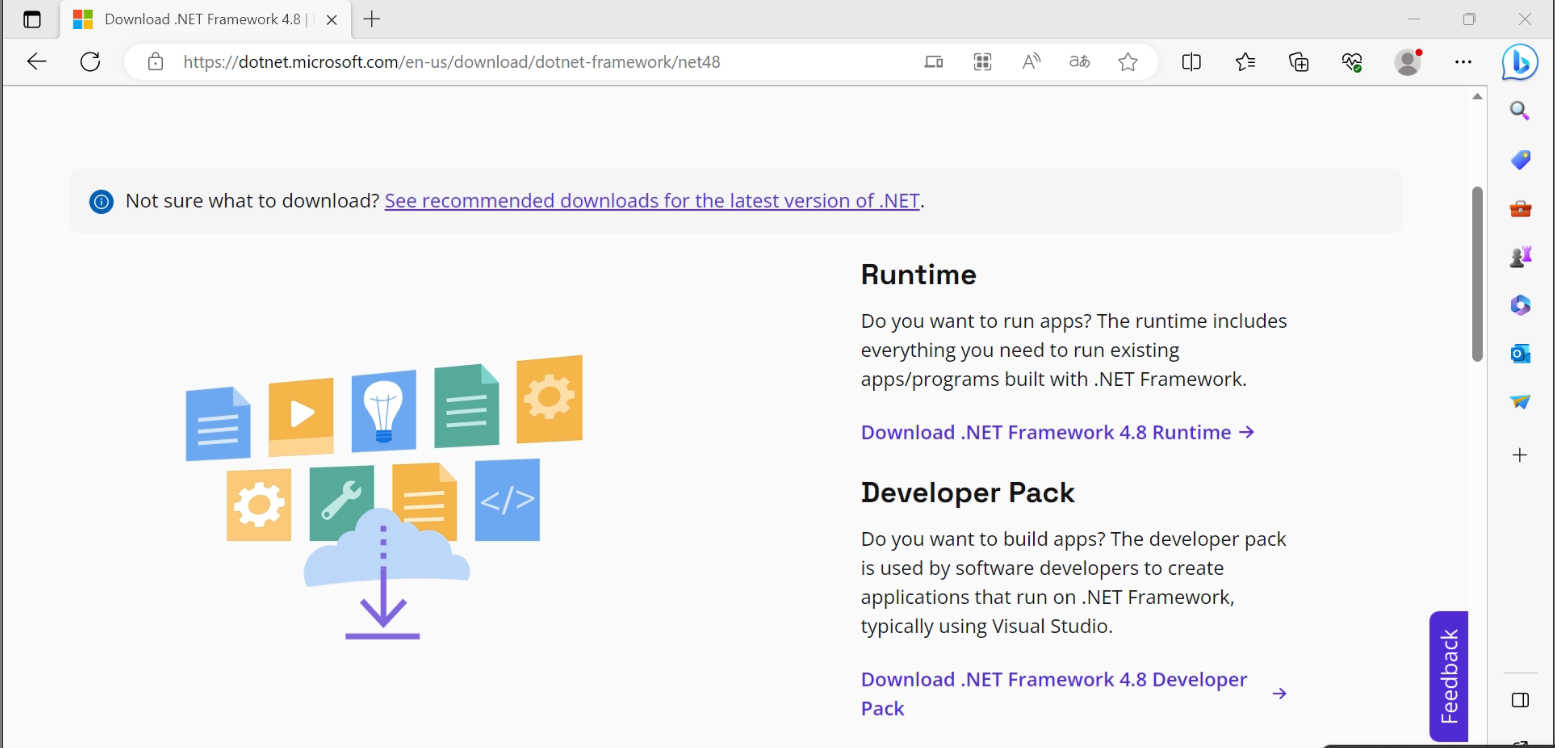The width and height of the screenshot is (1555, 748).
Task: Open the Read aloud icon in address bar
Action: pos(1031,62)
